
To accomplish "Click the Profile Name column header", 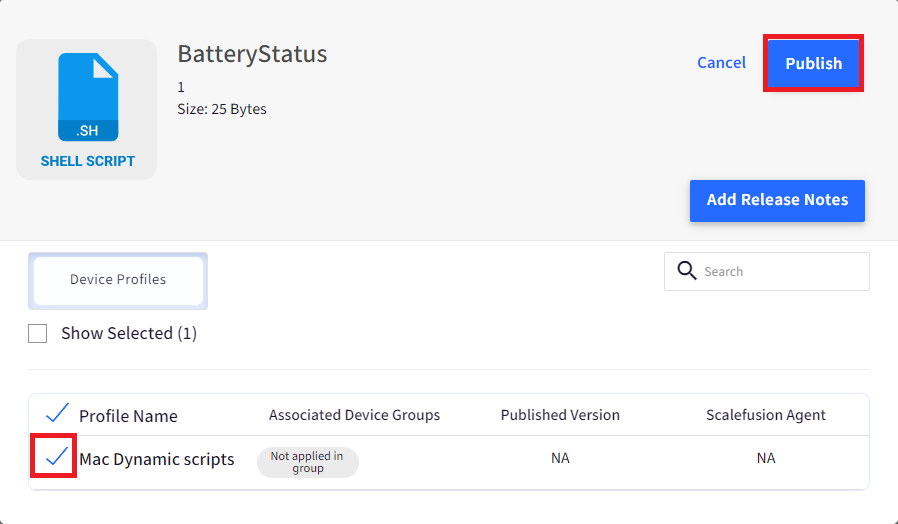I will pyautogui.click(x=128, y=416).
